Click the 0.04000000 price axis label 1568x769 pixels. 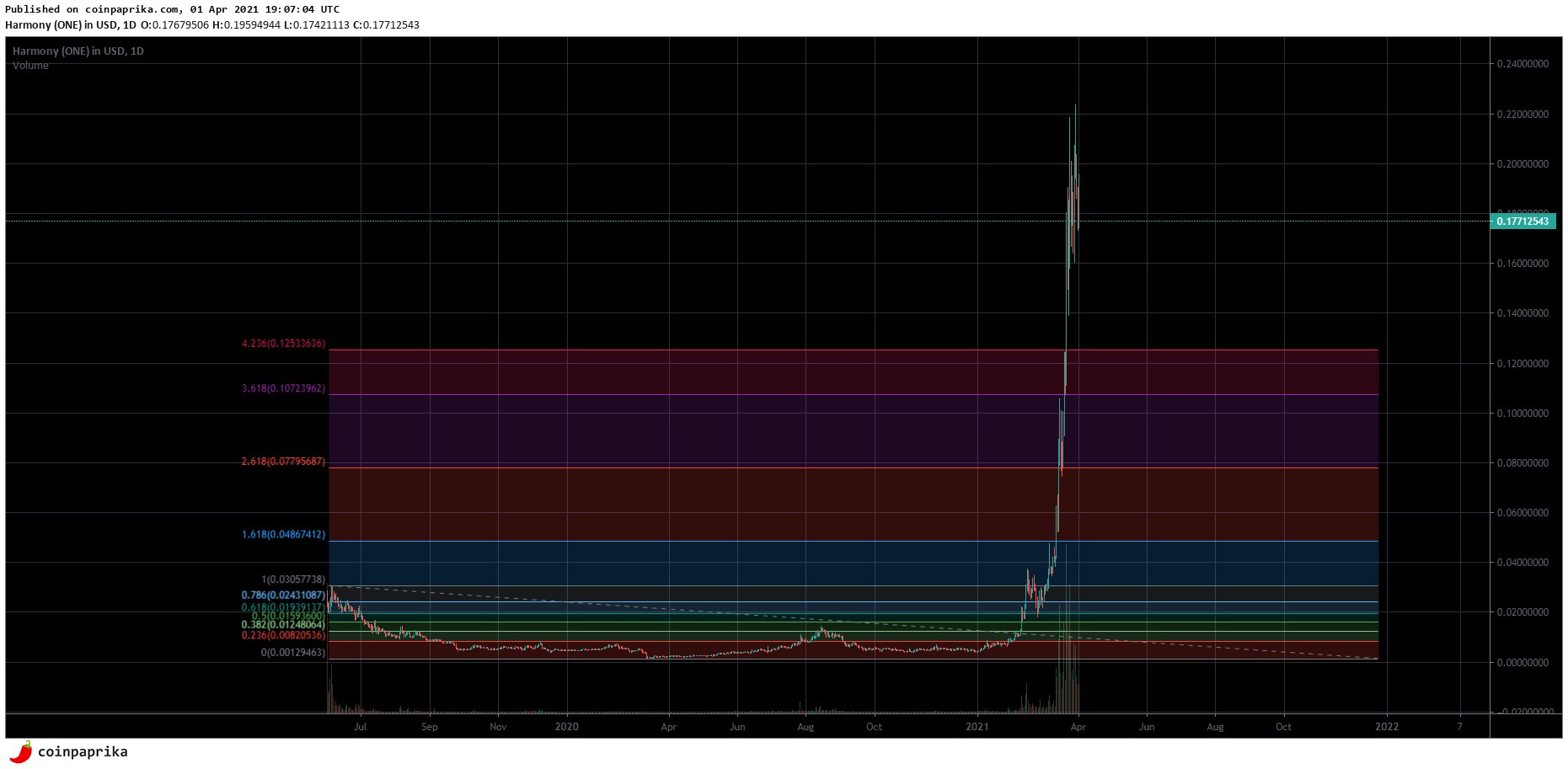point(1523,563)
